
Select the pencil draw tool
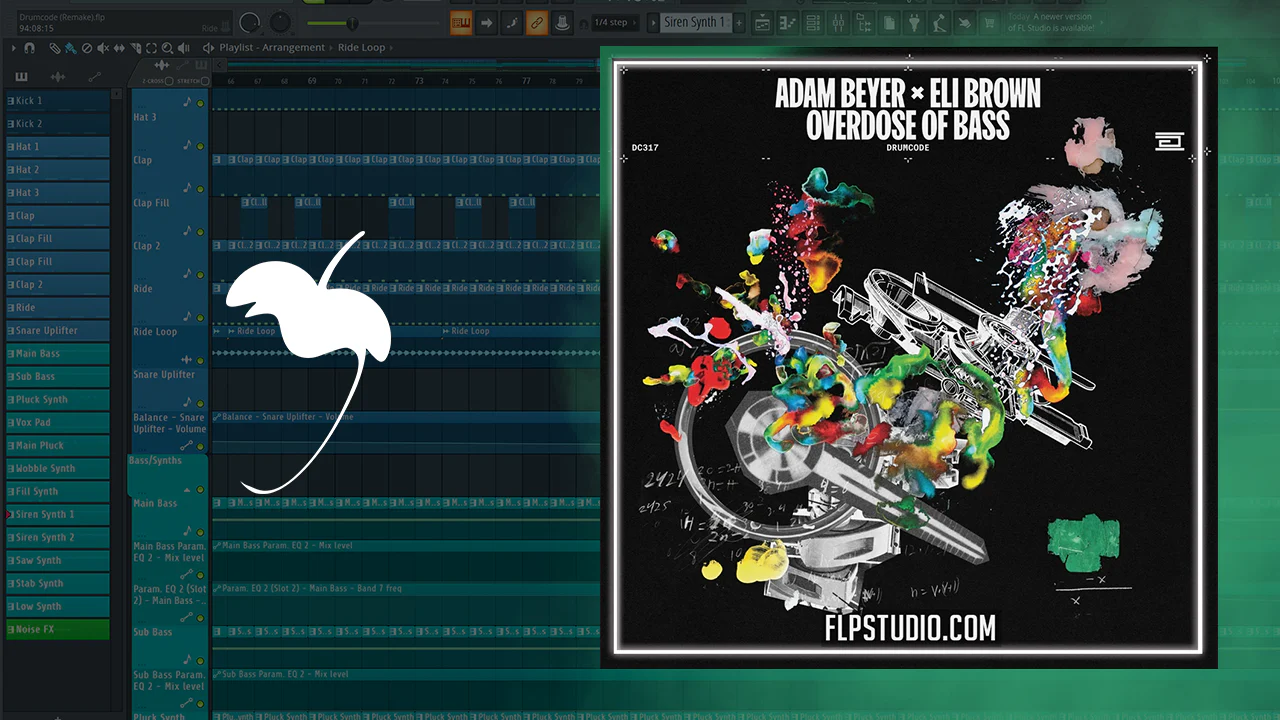54,48
